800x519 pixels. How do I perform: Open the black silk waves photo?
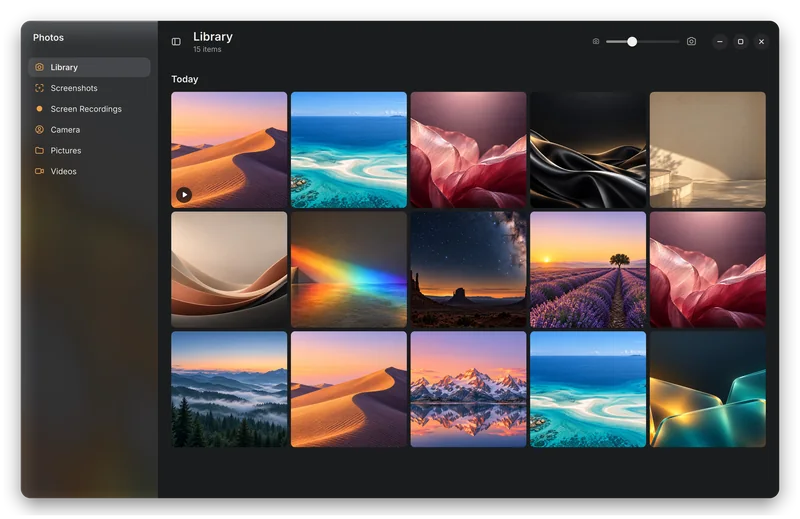click(x=588, y=150)
